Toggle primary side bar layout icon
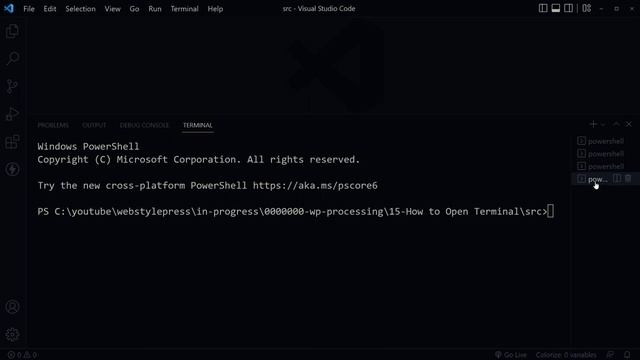 pyautogui.click(x=543, y=8)
